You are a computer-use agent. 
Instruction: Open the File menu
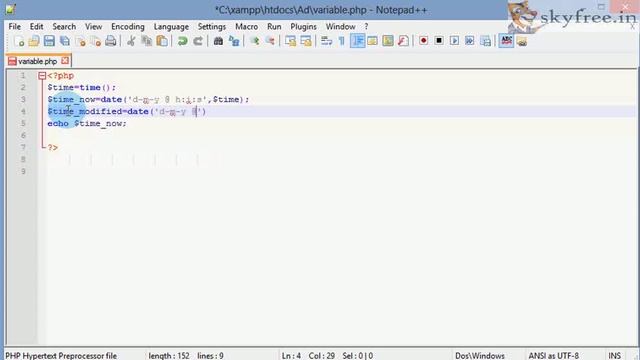click(x=14, y=27)
